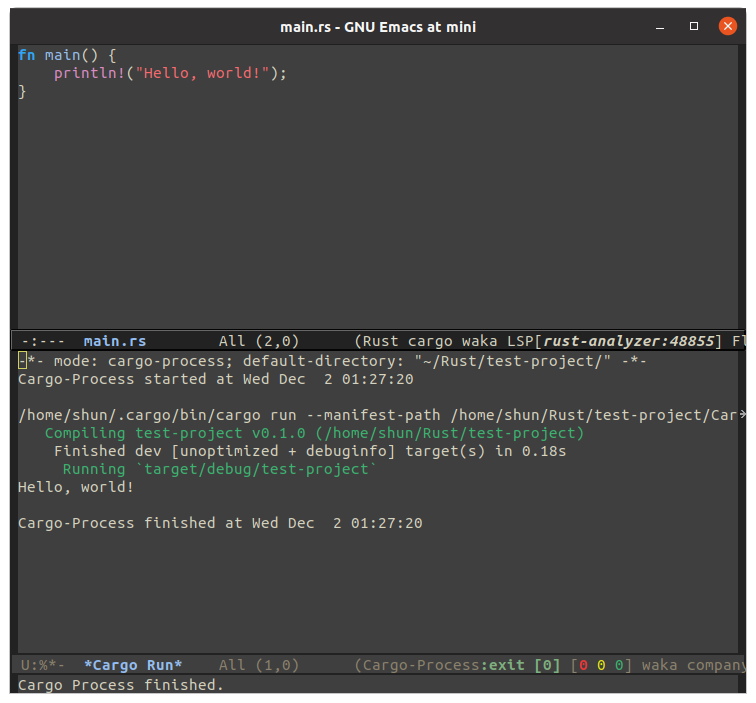Click the LSP rust-analyzer:48855 indicator
The image size is (756, 703).
pos(614,341)
